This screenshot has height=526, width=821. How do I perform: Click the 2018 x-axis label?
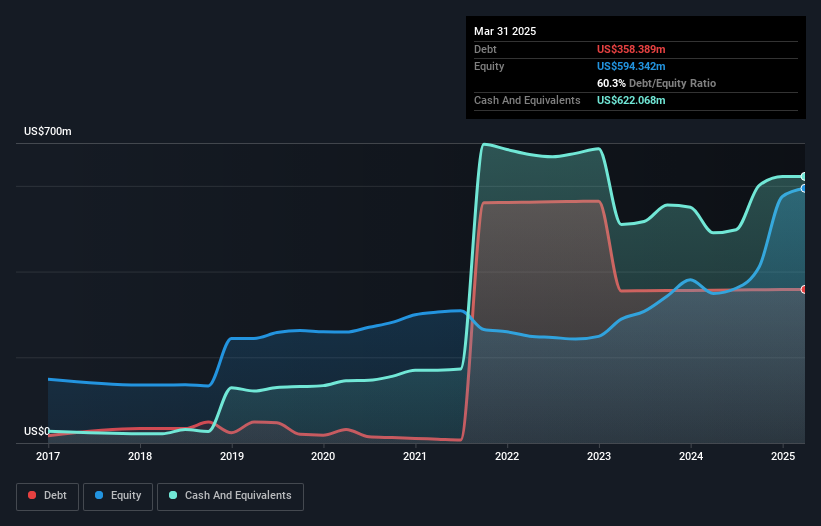(140, 456)
